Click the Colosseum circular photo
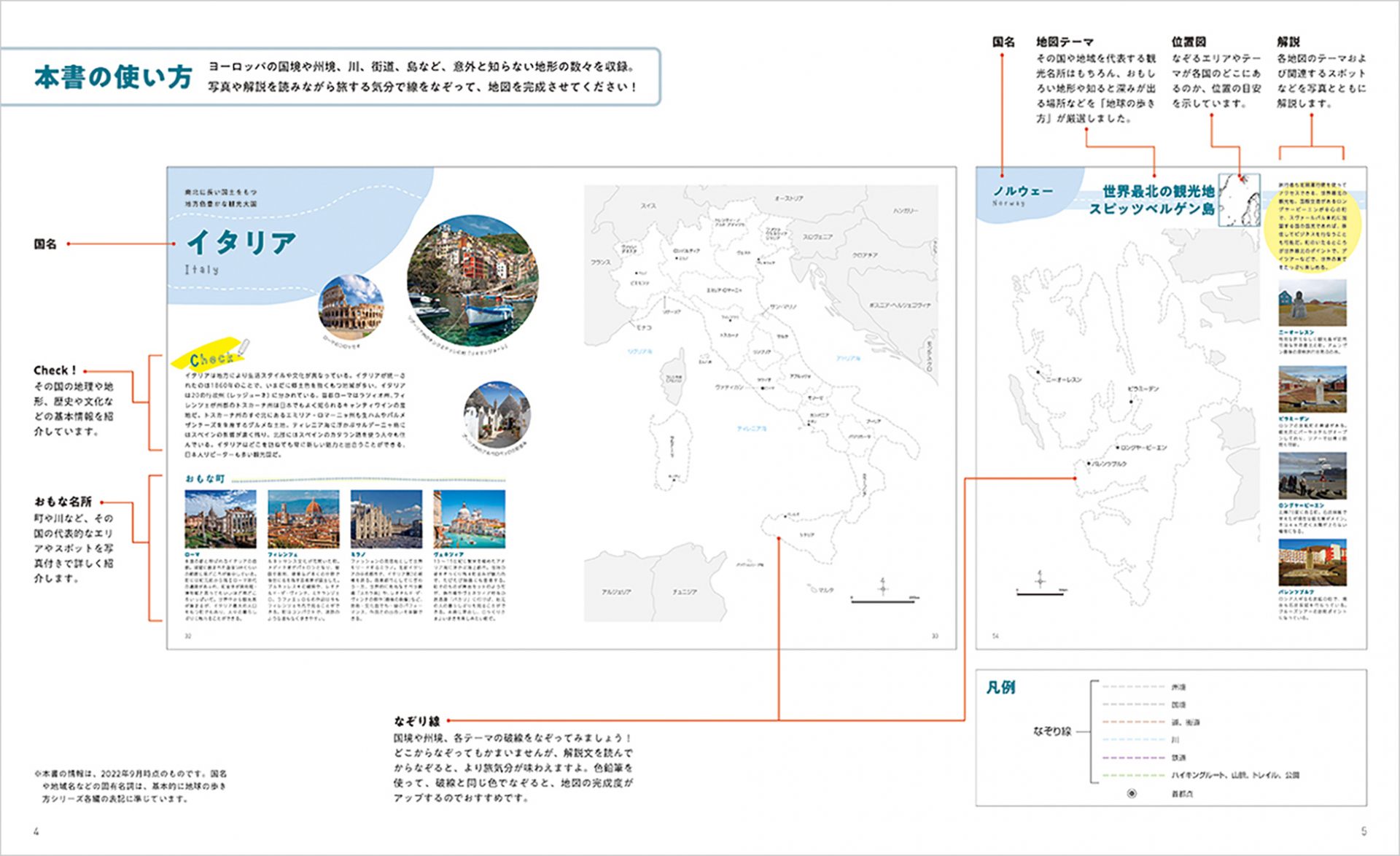The height and width of the screenshot is (856, 1400). click(351, 306)
